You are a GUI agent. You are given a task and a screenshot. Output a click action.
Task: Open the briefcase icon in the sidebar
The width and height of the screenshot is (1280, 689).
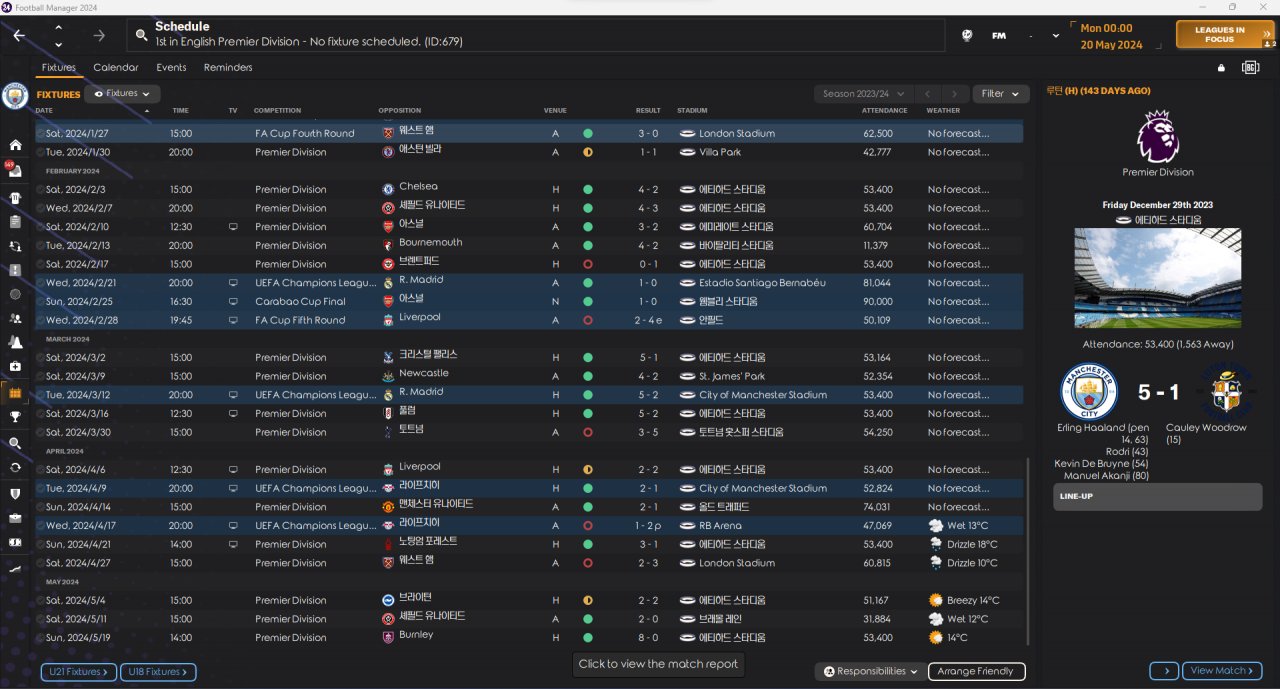(x=15, y=518)
